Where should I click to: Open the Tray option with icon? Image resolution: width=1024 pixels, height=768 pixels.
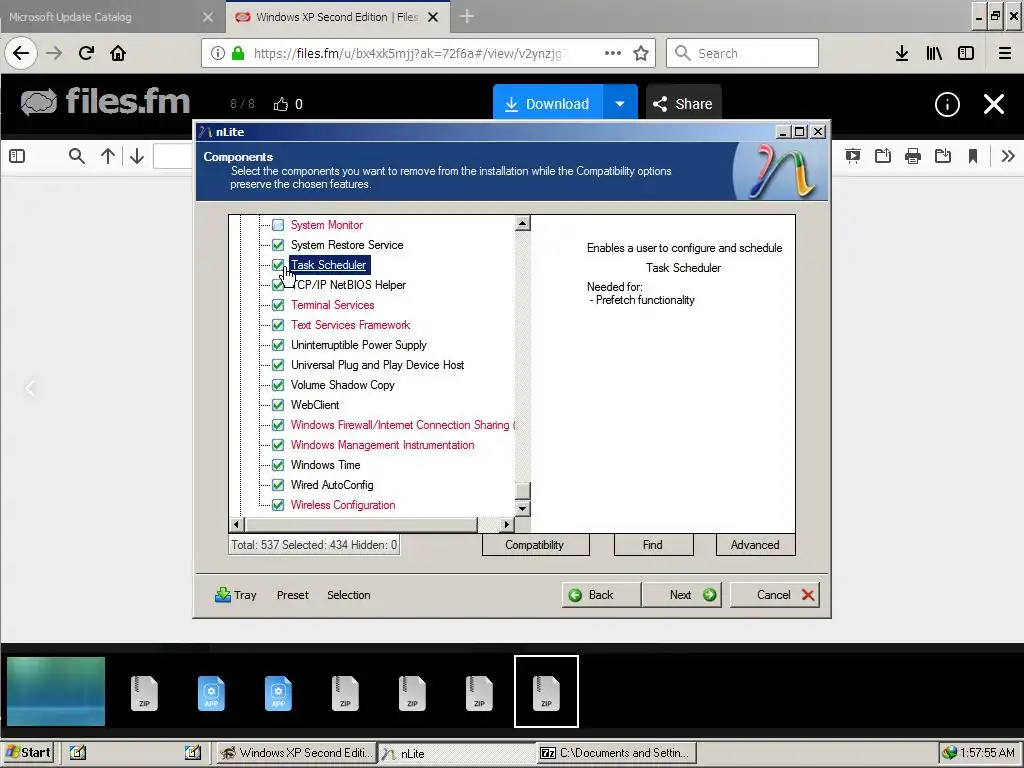pyautogui.click(x=236, y=595)
